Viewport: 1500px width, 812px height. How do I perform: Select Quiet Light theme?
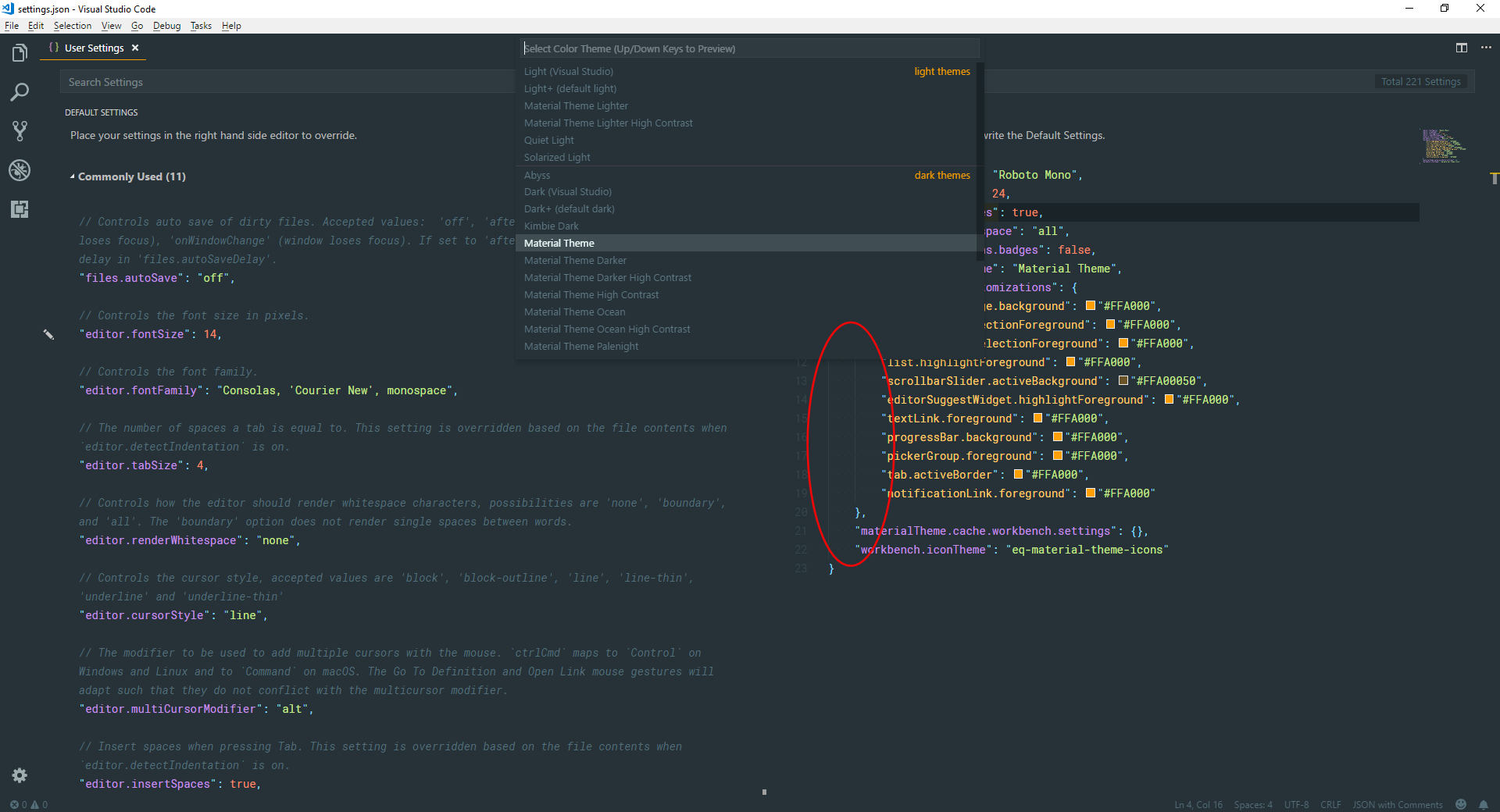[x=746, y=140]
